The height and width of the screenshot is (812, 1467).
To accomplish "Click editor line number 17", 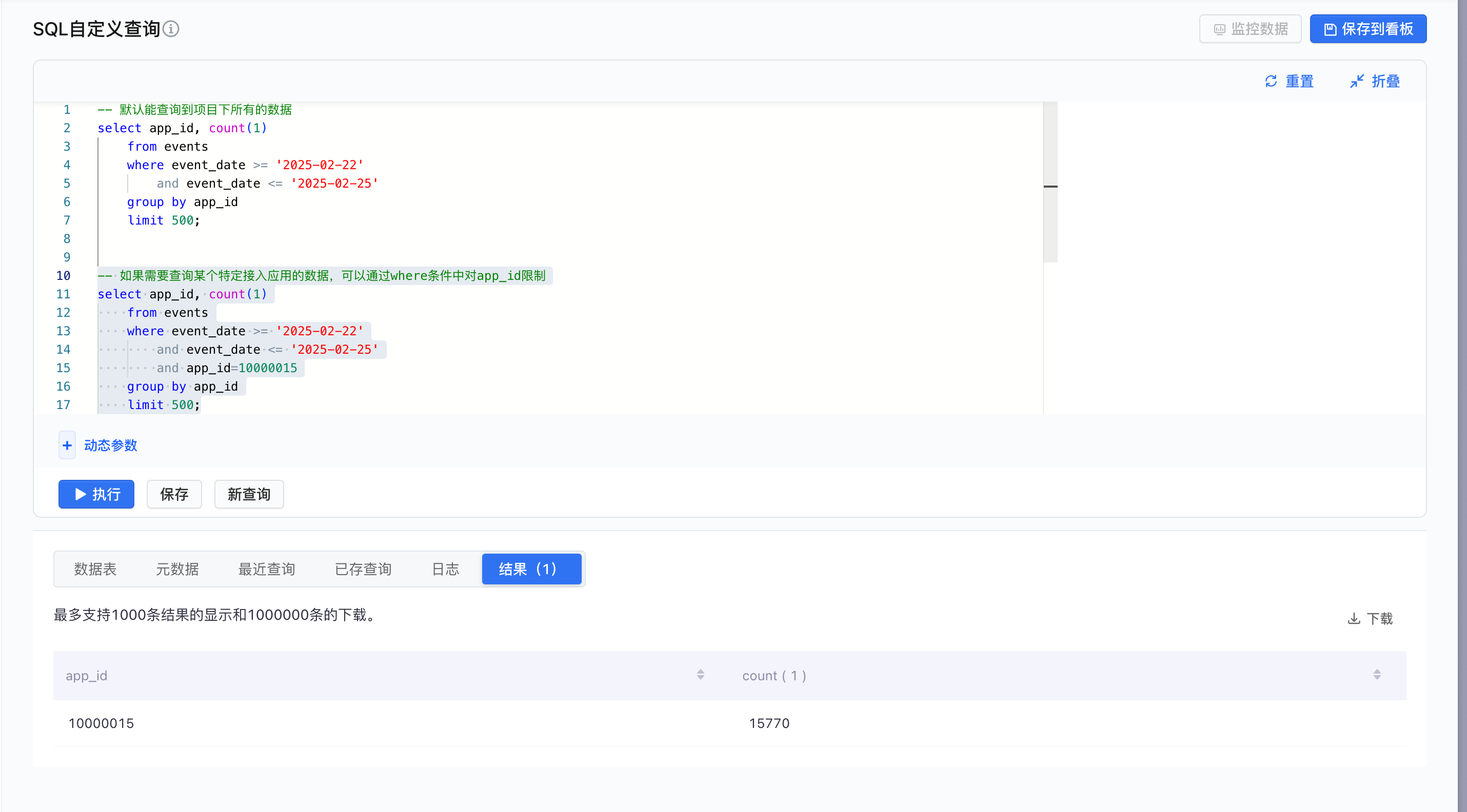I will 63,404.
